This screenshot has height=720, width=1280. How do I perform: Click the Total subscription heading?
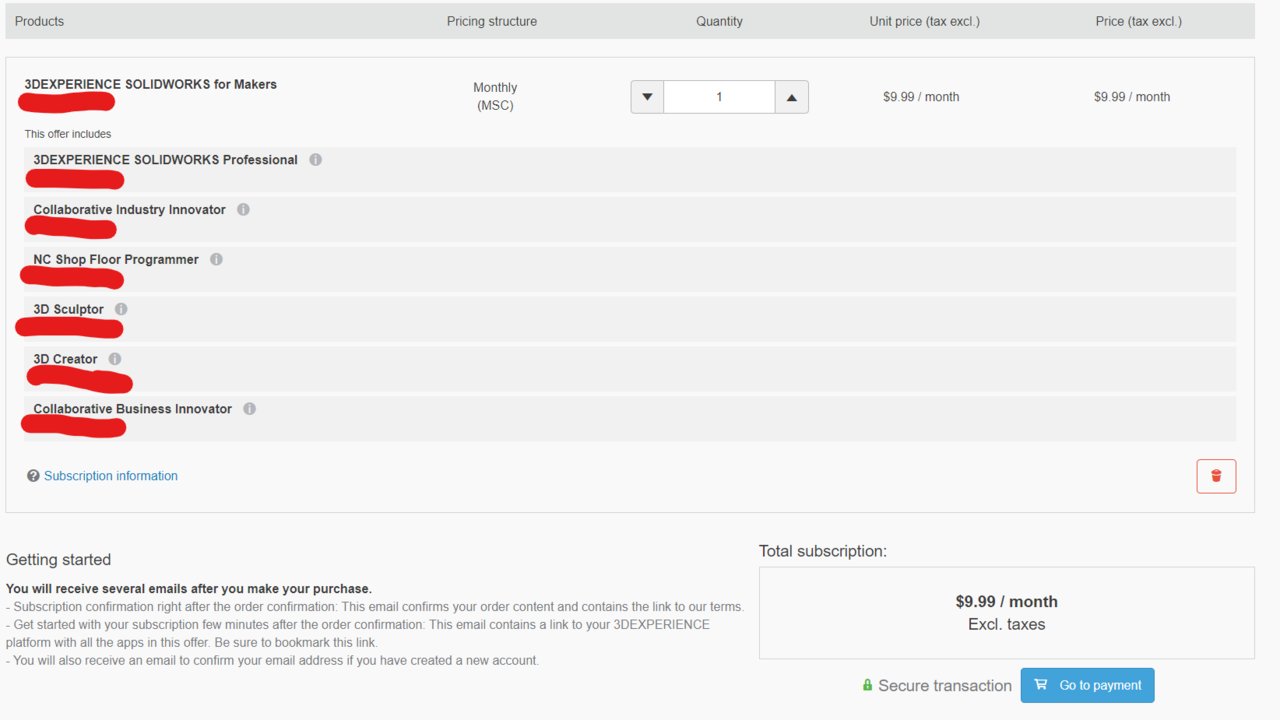(823, 551)
